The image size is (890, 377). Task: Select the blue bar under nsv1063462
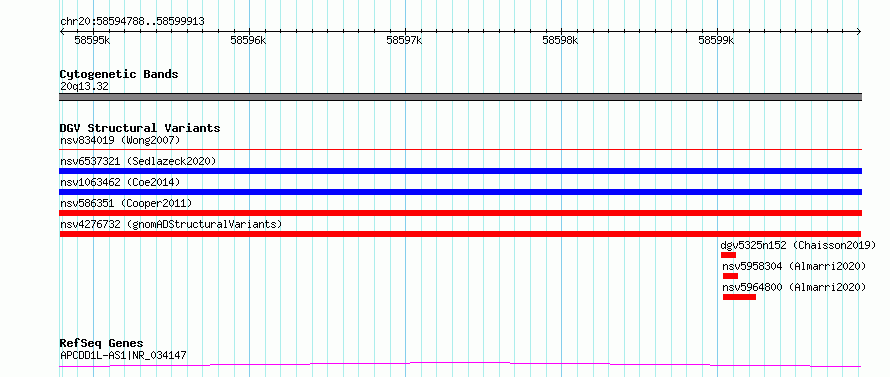tap(460, 192)
